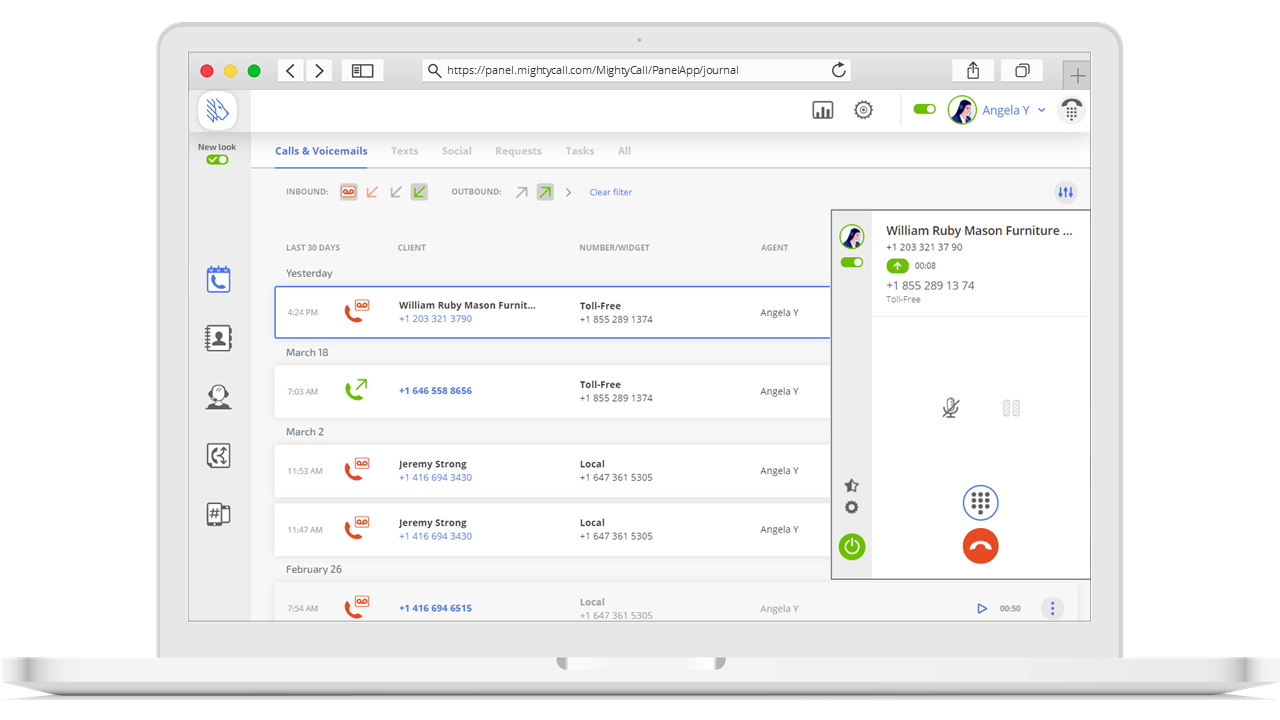Open the Reports chart icon
This screenshot has width=1280, height=720.
[x=822, y=110]
